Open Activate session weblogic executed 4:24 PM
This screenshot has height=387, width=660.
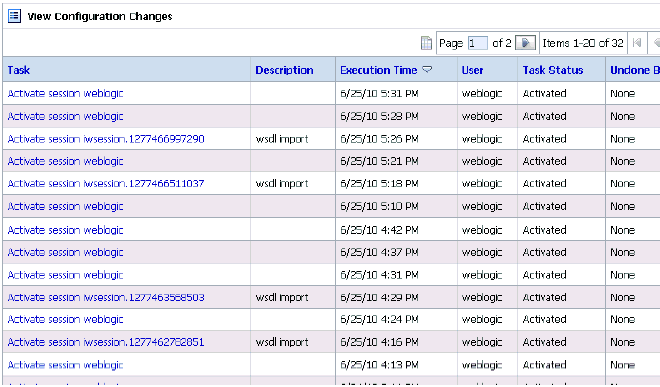click(x=65, y=320)
